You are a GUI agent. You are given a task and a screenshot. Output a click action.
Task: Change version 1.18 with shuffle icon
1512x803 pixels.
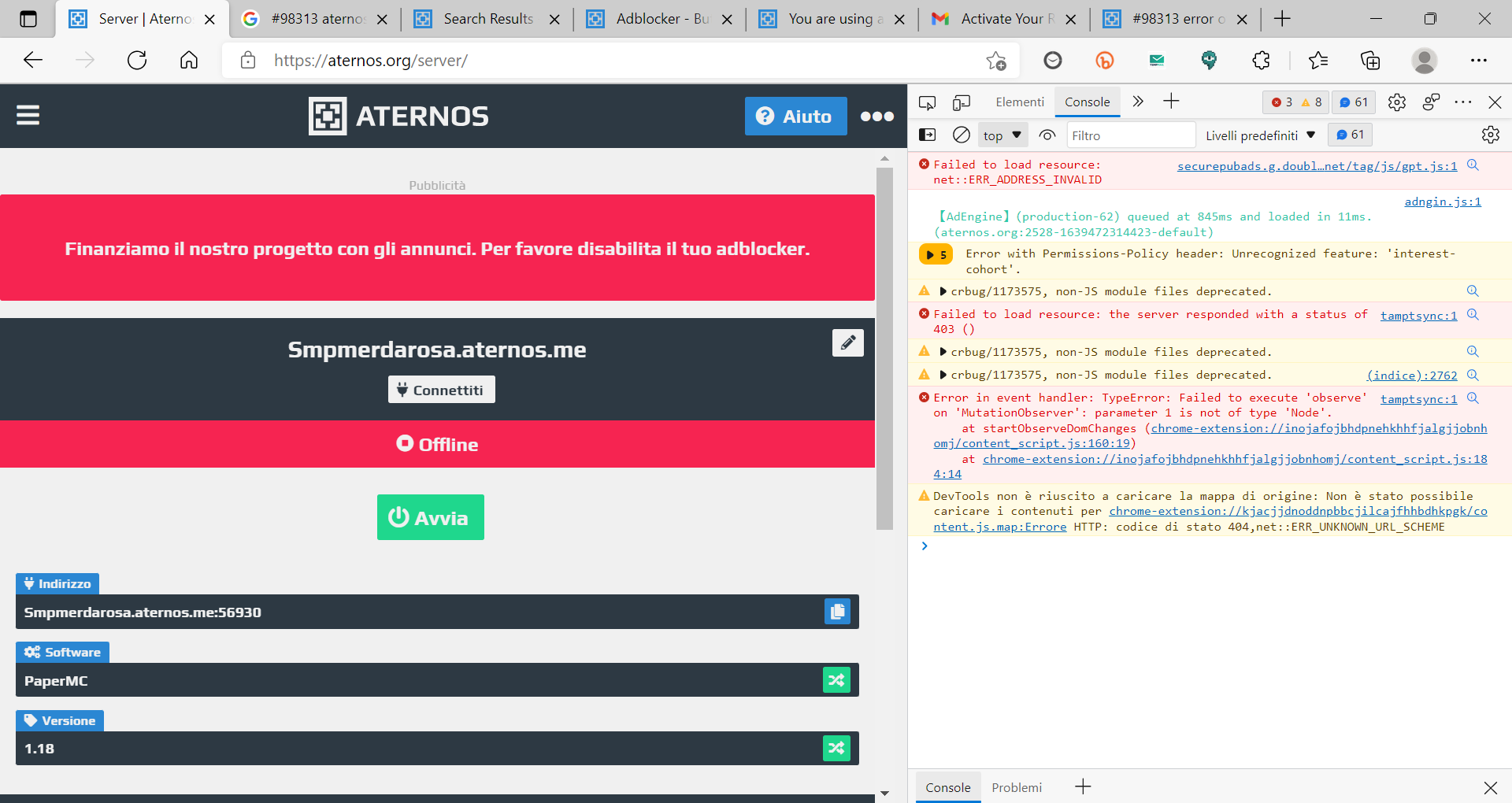click(836, 749)
